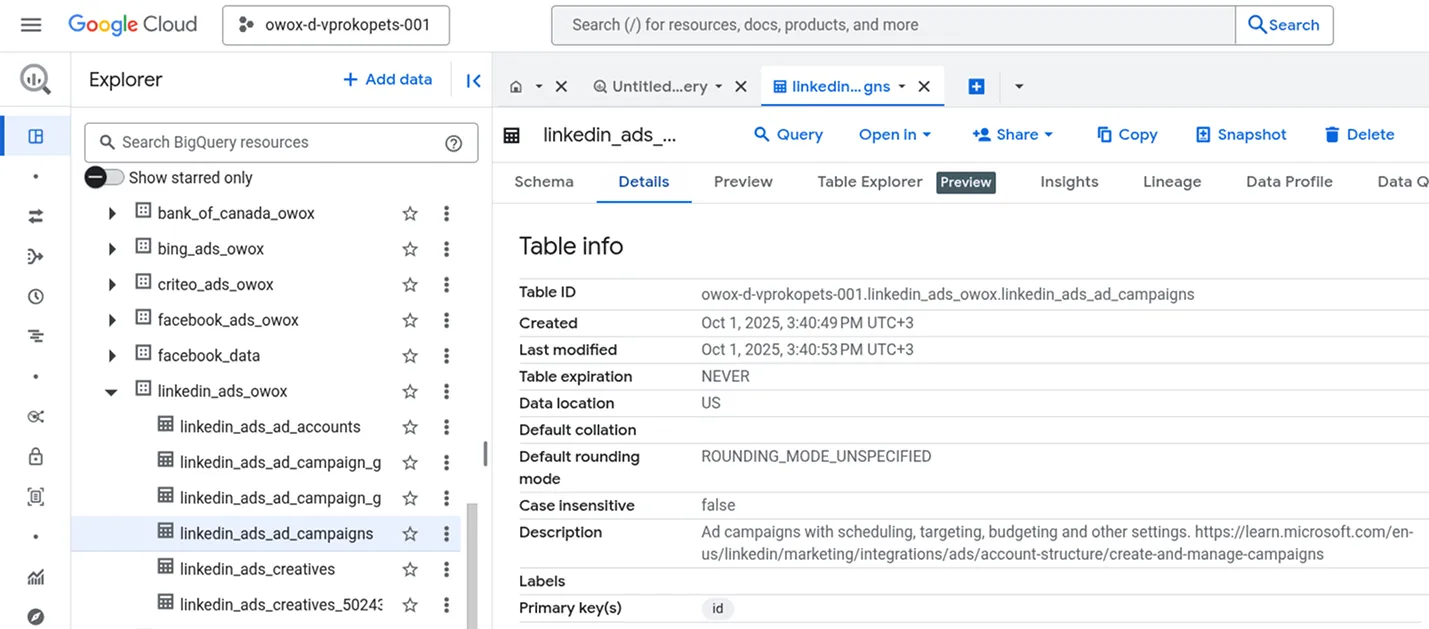Screen dimensions: 1429x629
Task: Click the Add data button
Action: pyautogui.click(x=387, y=79)
